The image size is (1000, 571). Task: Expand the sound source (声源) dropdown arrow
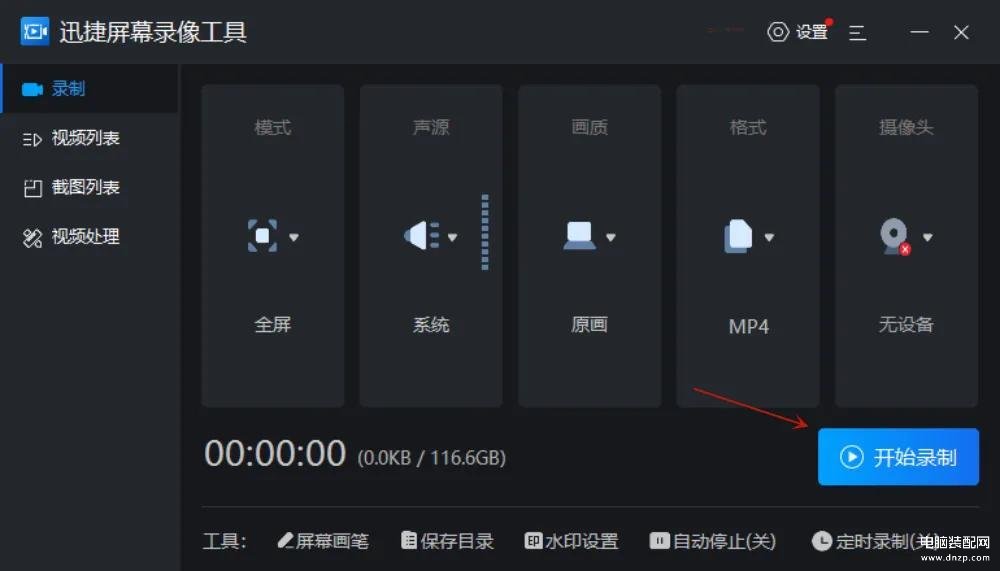(x=452, y=237)
